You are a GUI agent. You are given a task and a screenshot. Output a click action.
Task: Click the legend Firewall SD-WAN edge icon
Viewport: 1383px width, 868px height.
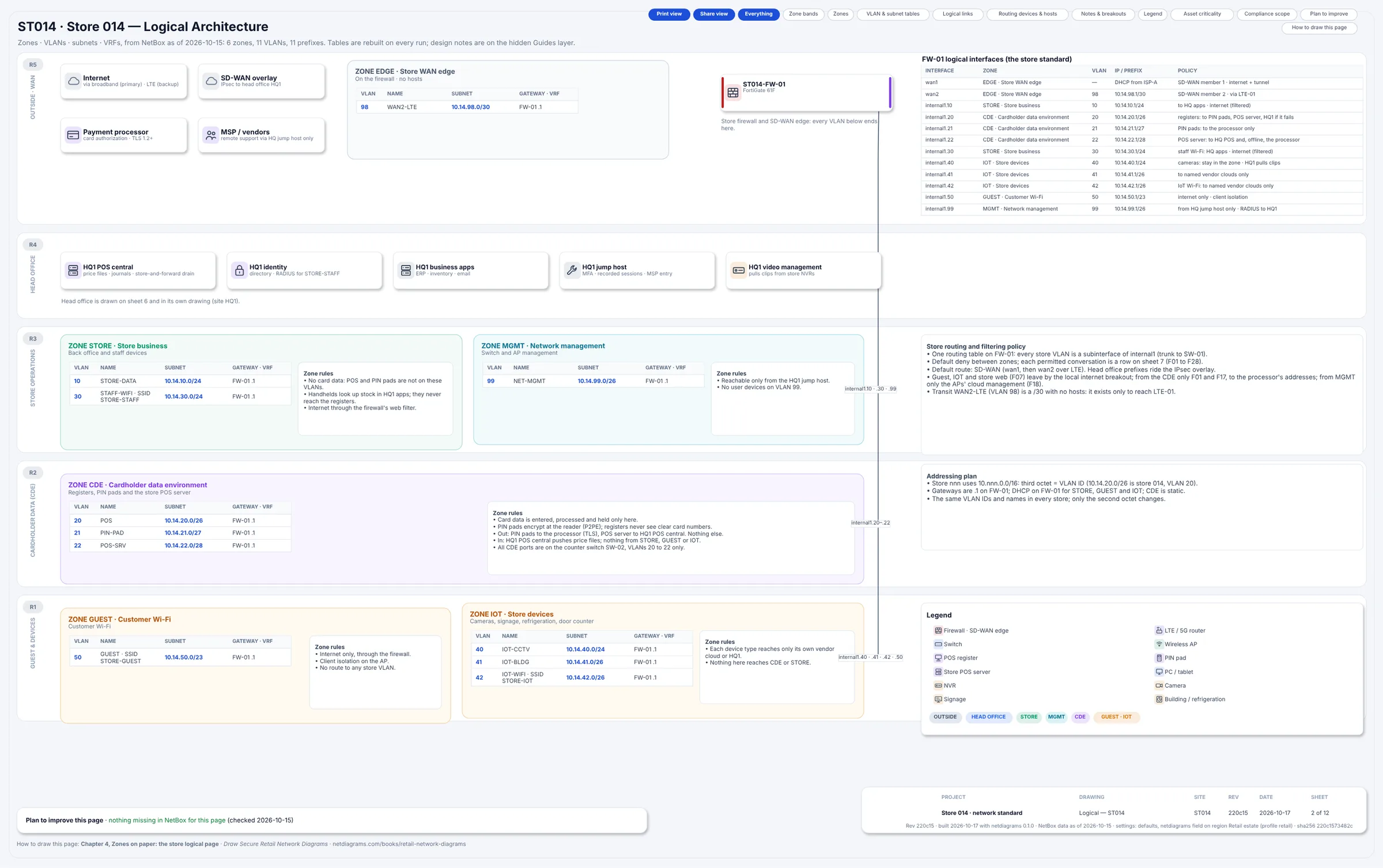click(x=938, y=631)
